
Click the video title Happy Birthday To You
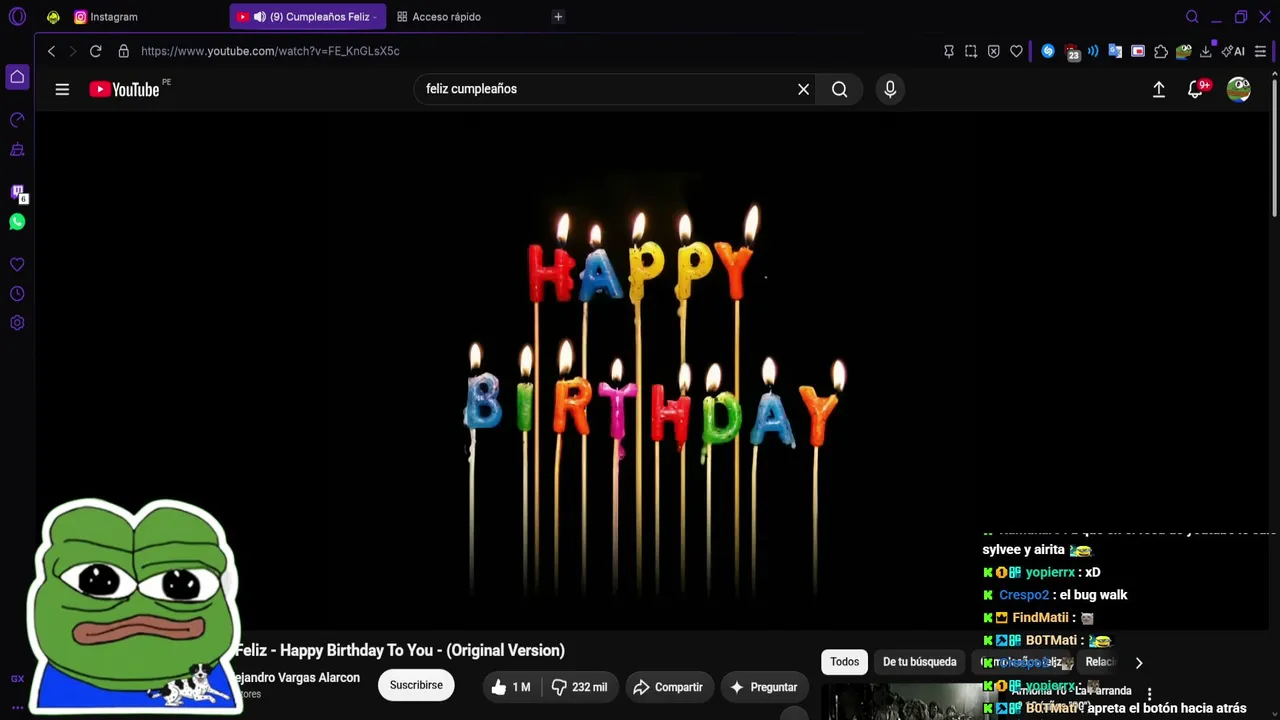click(400, 650)
